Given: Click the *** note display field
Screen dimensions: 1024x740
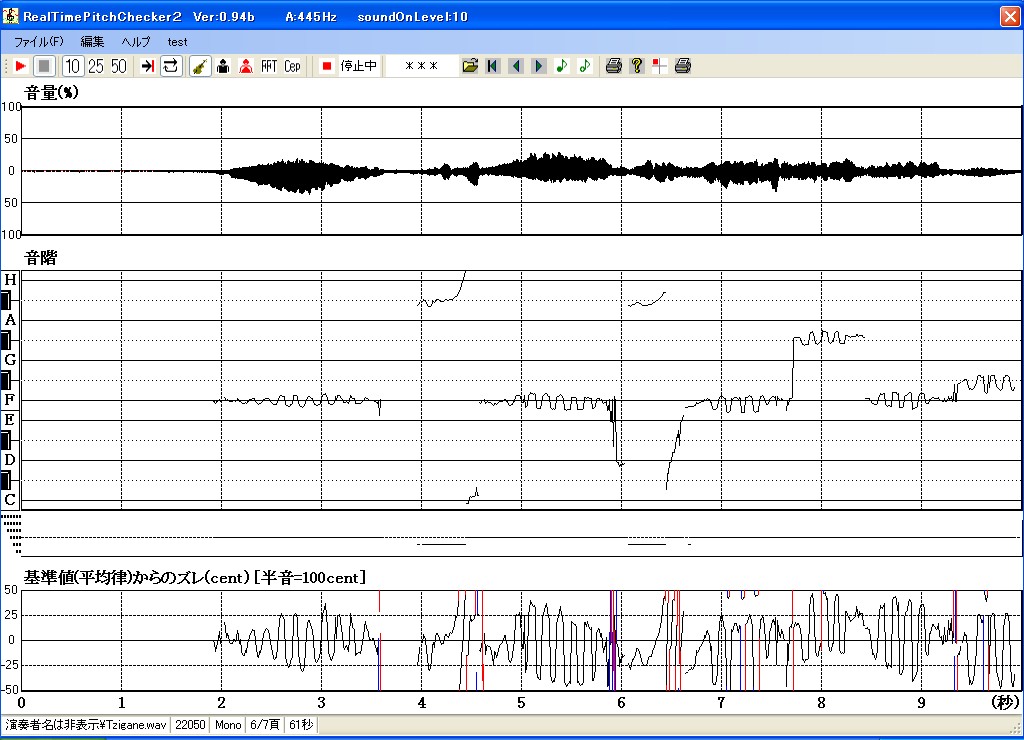Looking at the screenshot, I should [422, 66].
